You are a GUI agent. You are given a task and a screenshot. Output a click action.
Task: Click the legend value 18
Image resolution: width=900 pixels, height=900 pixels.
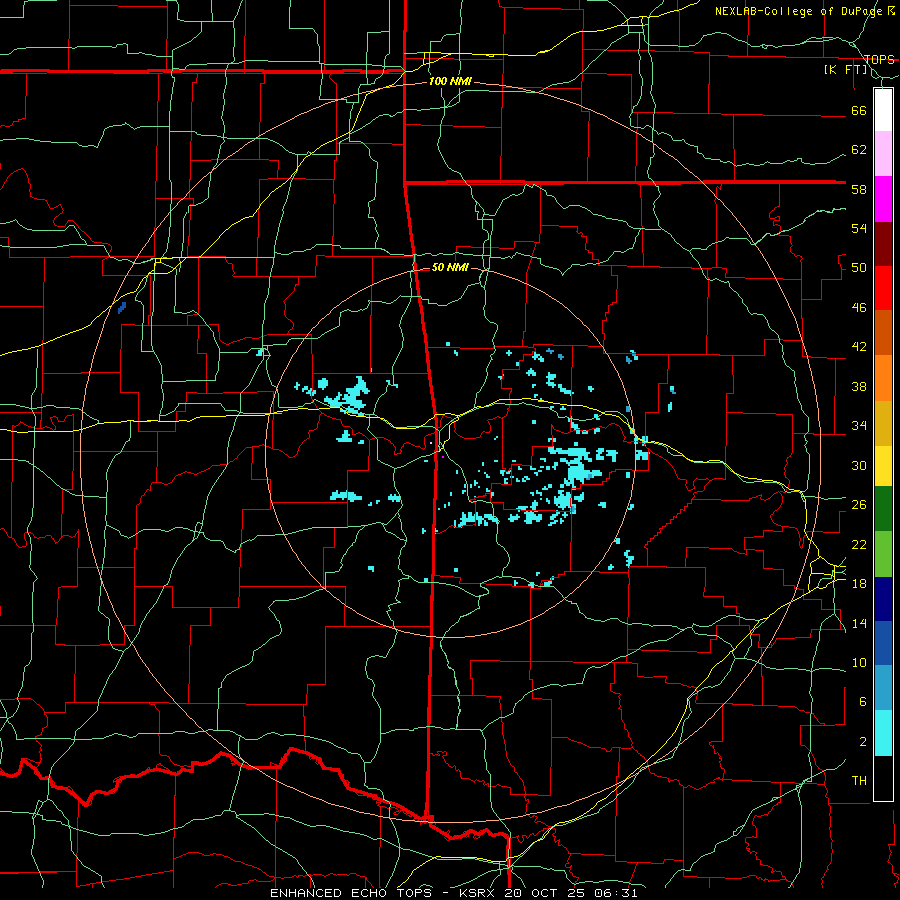(859, 584)
